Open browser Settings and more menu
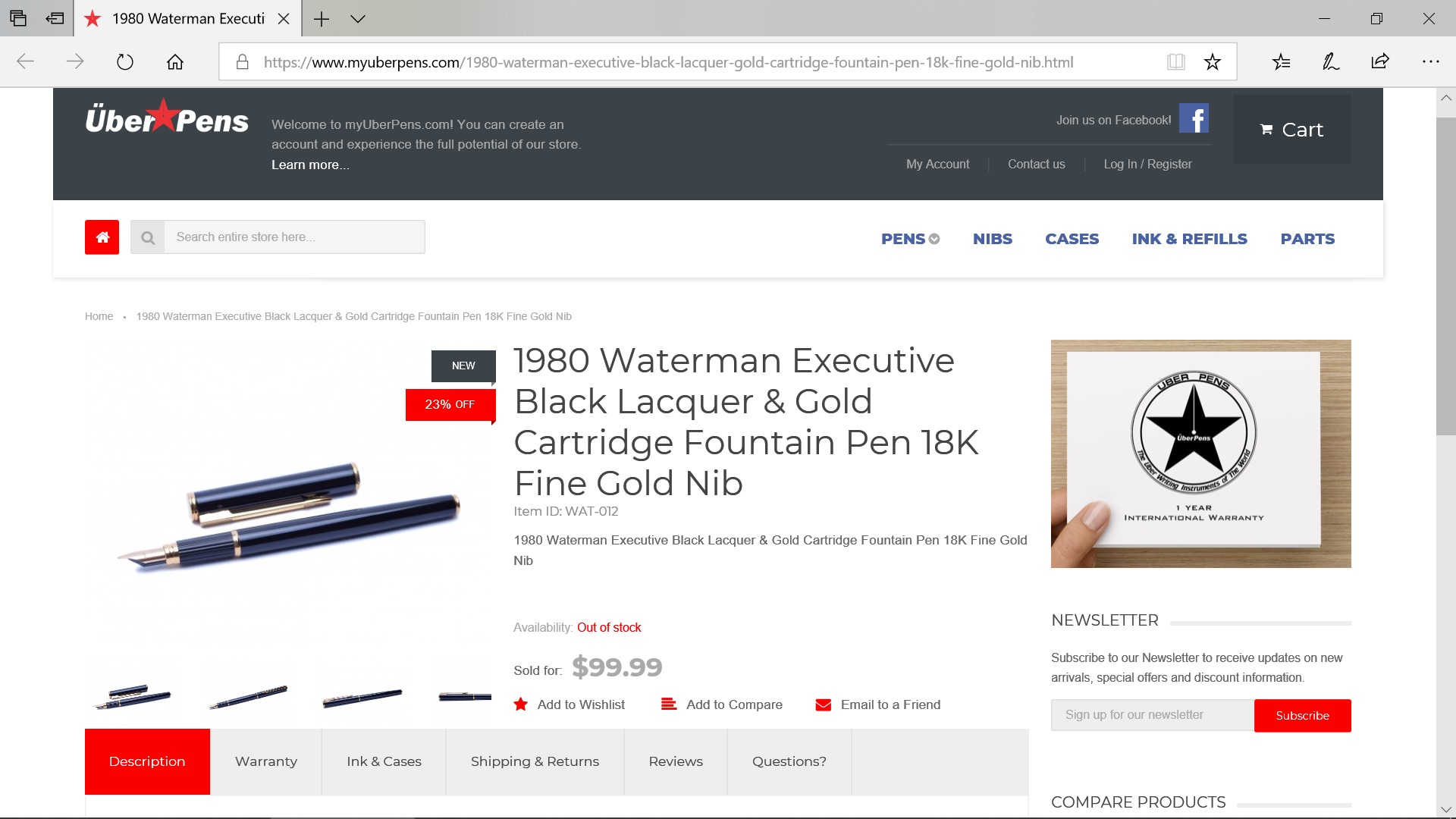Viewport: 1456px width, 819px height. (1430, 62)
